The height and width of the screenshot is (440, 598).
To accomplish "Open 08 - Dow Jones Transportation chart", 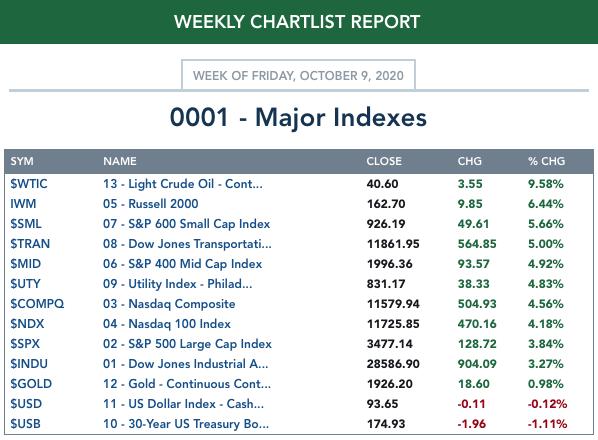I will [187, 244].
